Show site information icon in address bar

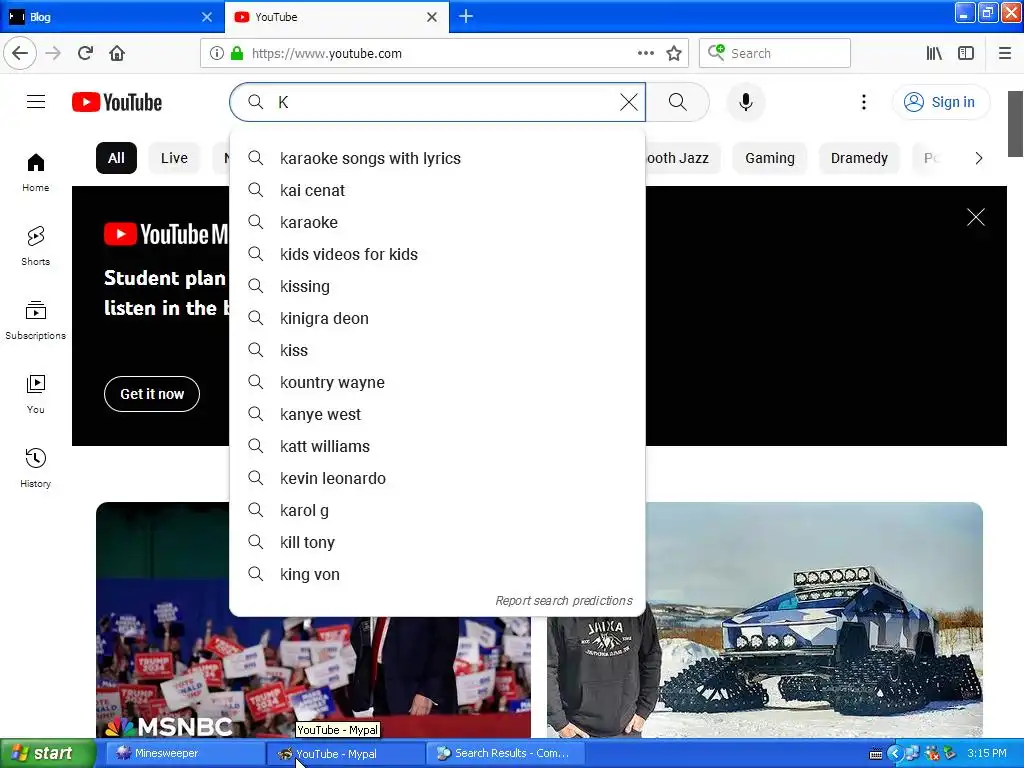217,53
